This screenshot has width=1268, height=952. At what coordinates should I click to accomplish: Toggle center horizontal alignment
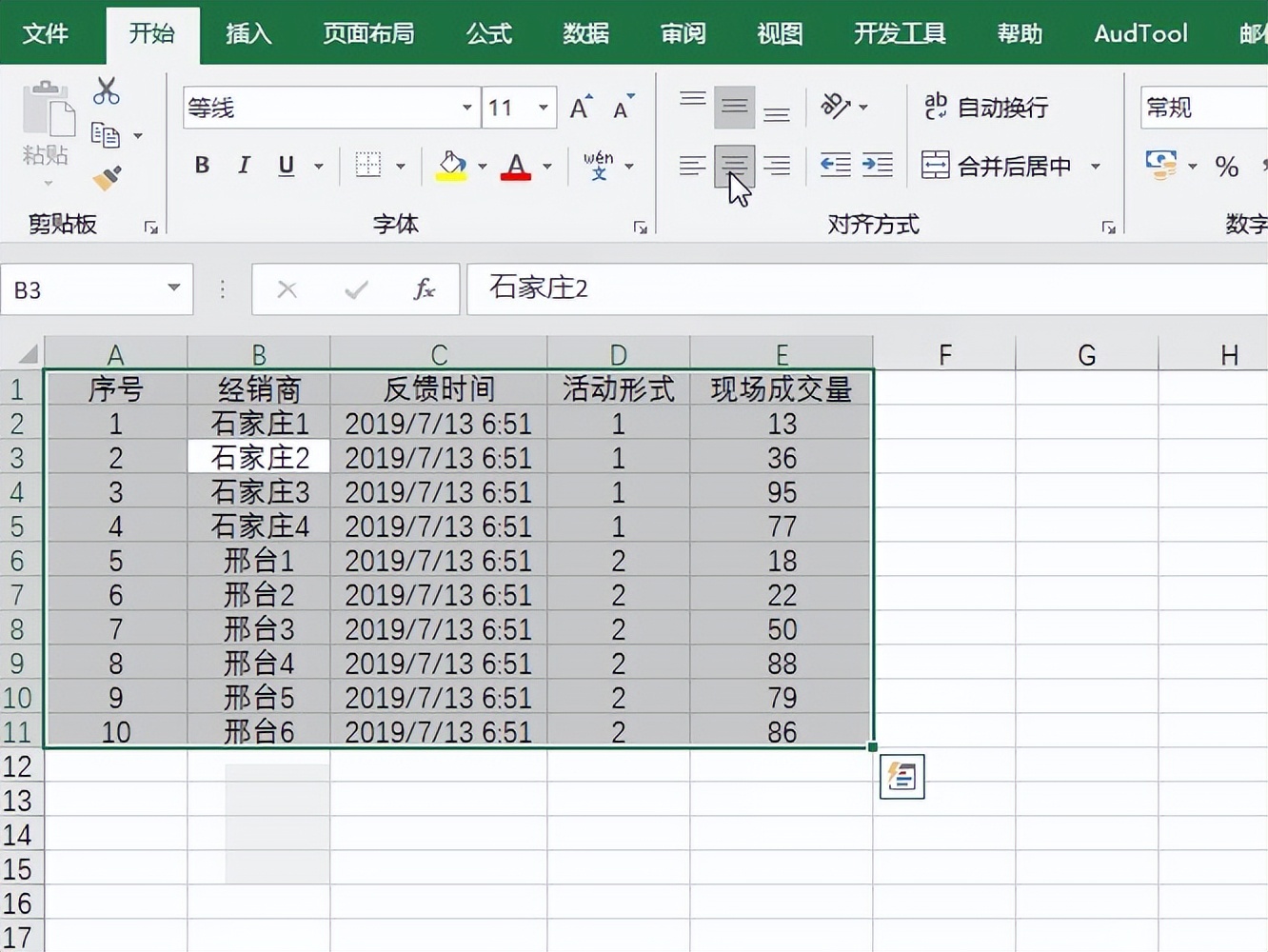tap(734, 165)
